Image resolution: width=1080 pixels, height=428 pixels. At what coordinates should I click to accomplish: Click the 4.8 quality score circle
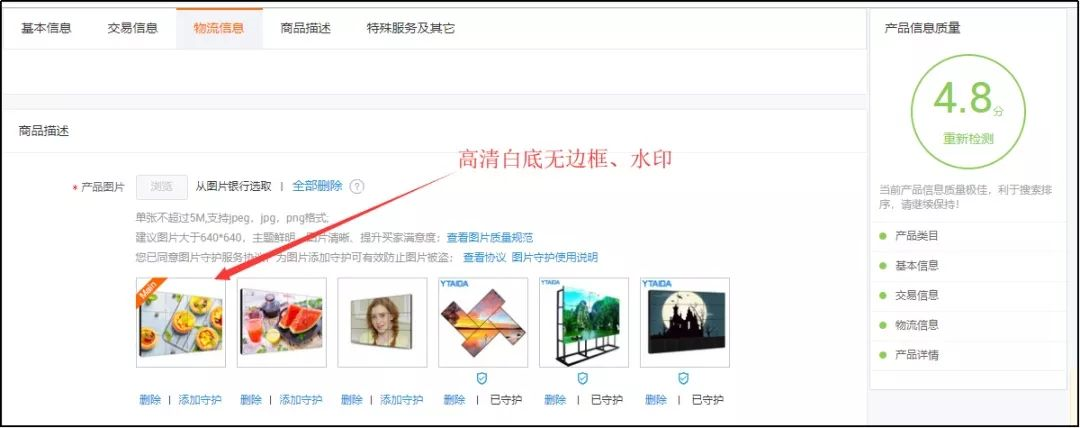(968, 111)
